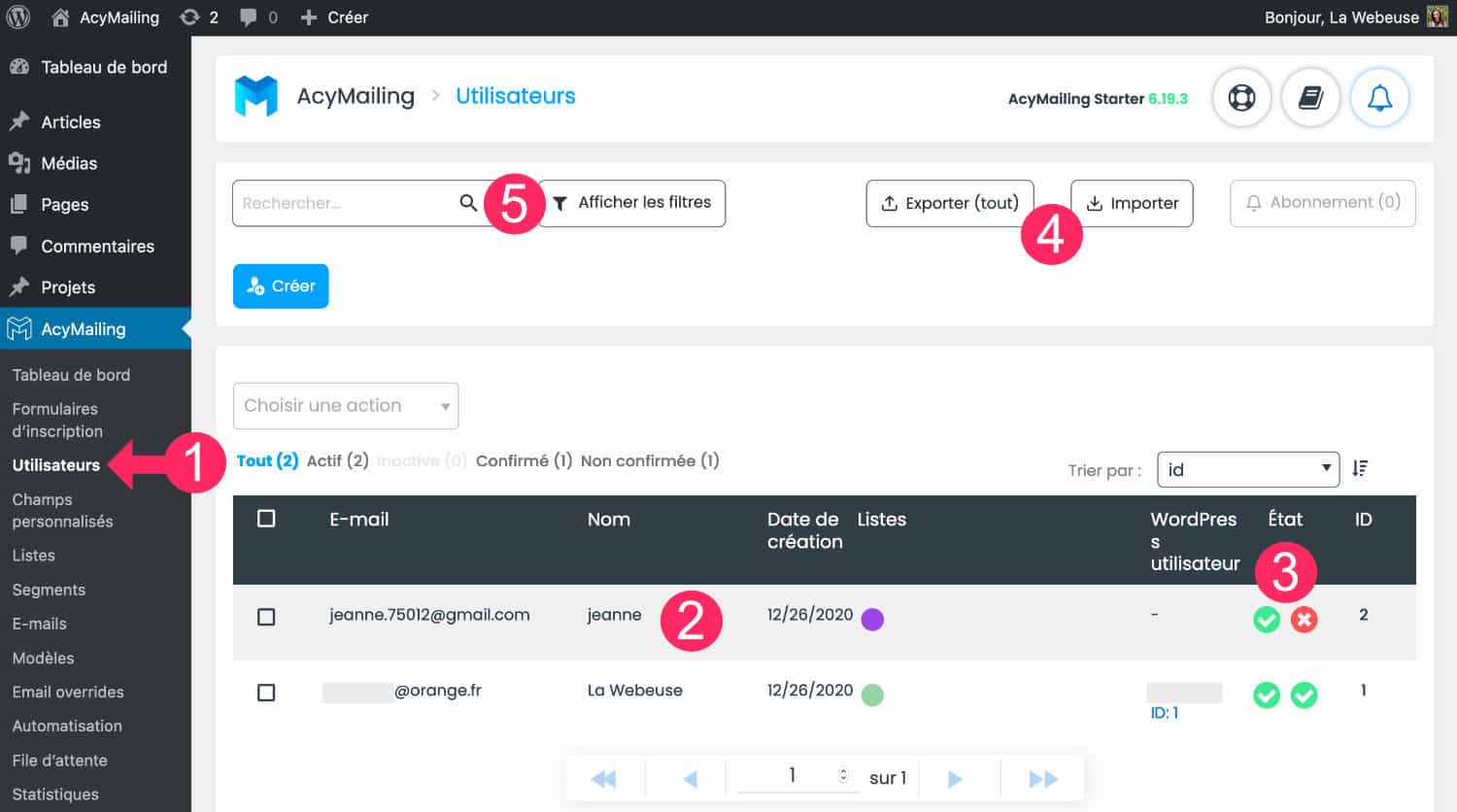The image size is (1457, 812).
Task: Open the support lifebuoy icon
Action: pyautogui.click(x=1241, y=97)
